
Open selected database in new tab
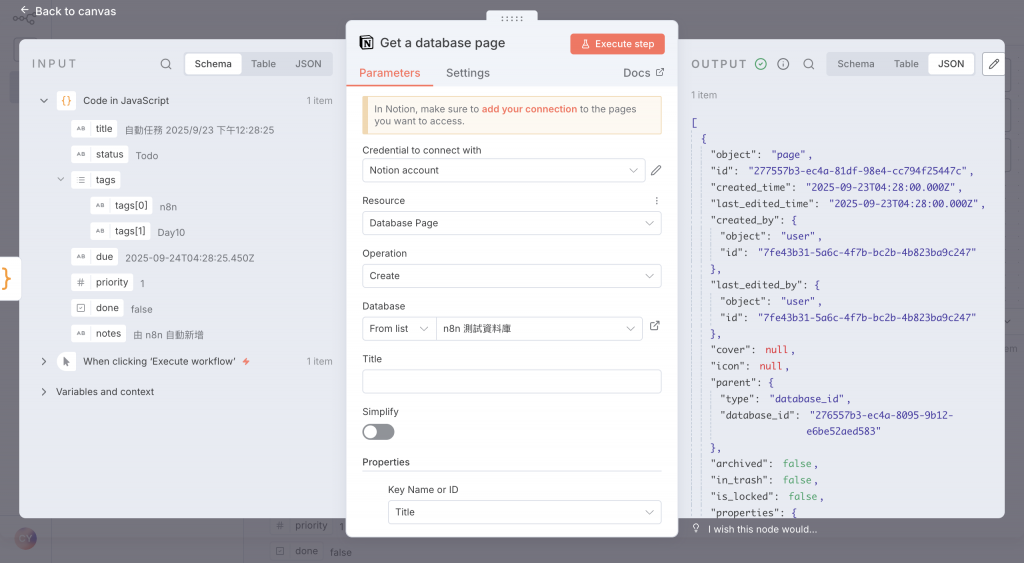pyautogui.click(x=654, y=326)
